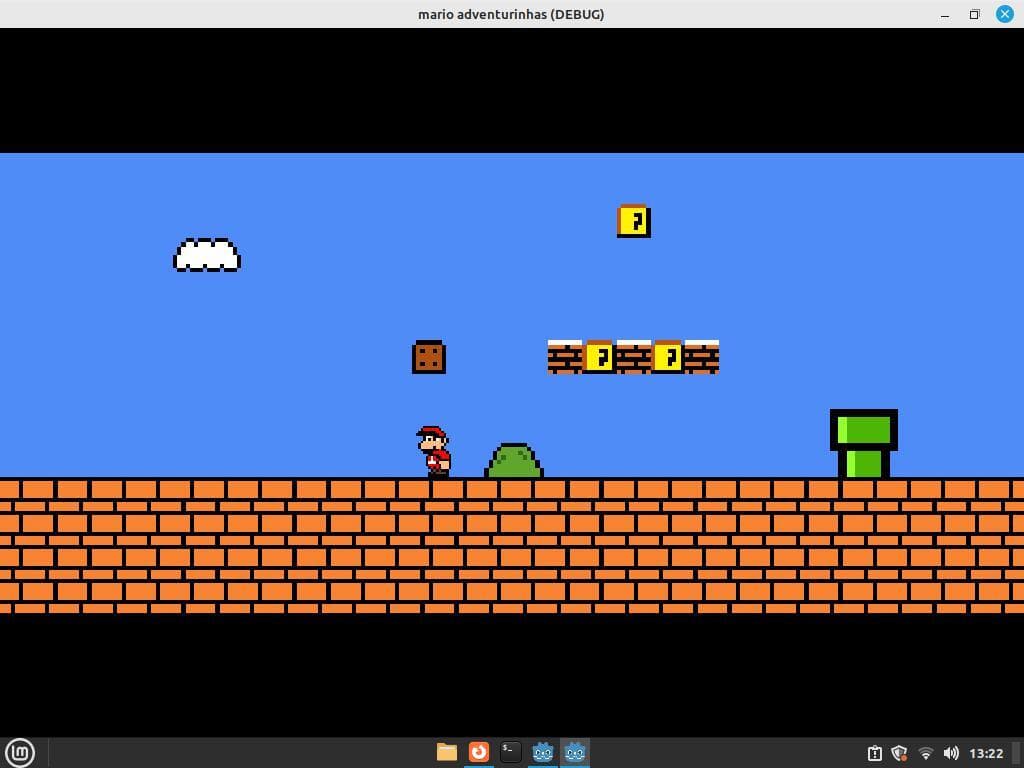This screenshot has width=1024, height=768.
Task: Click the high floating question block
Action: (633, 221)
